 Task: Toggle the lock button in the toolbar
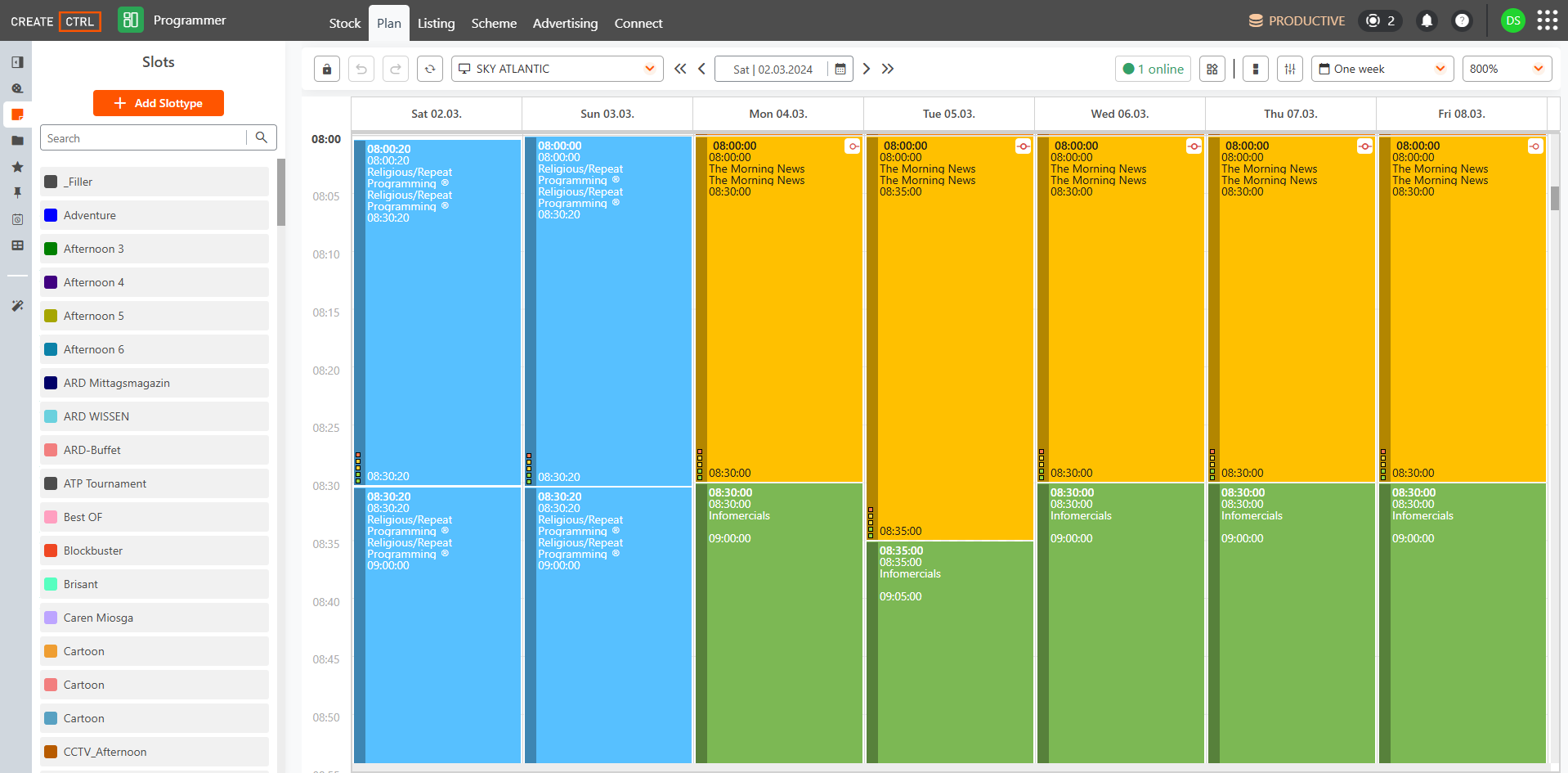point(327,69)
